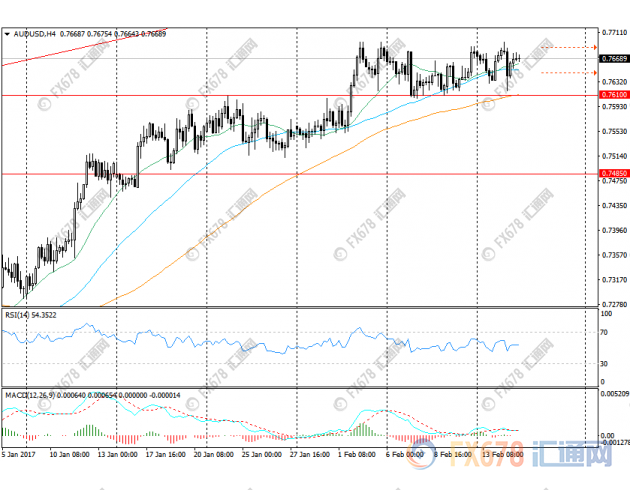Click the black 0.76689 current price tag

613,59
